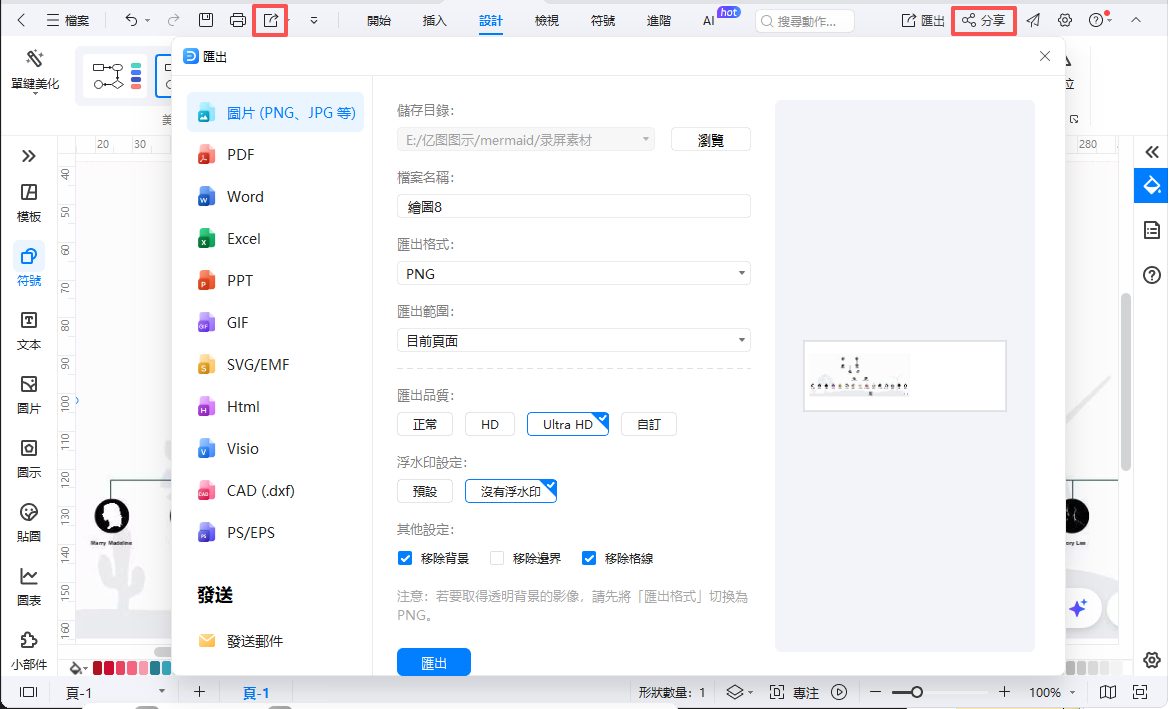Select PDF as the export type

[x=240, y=154]
